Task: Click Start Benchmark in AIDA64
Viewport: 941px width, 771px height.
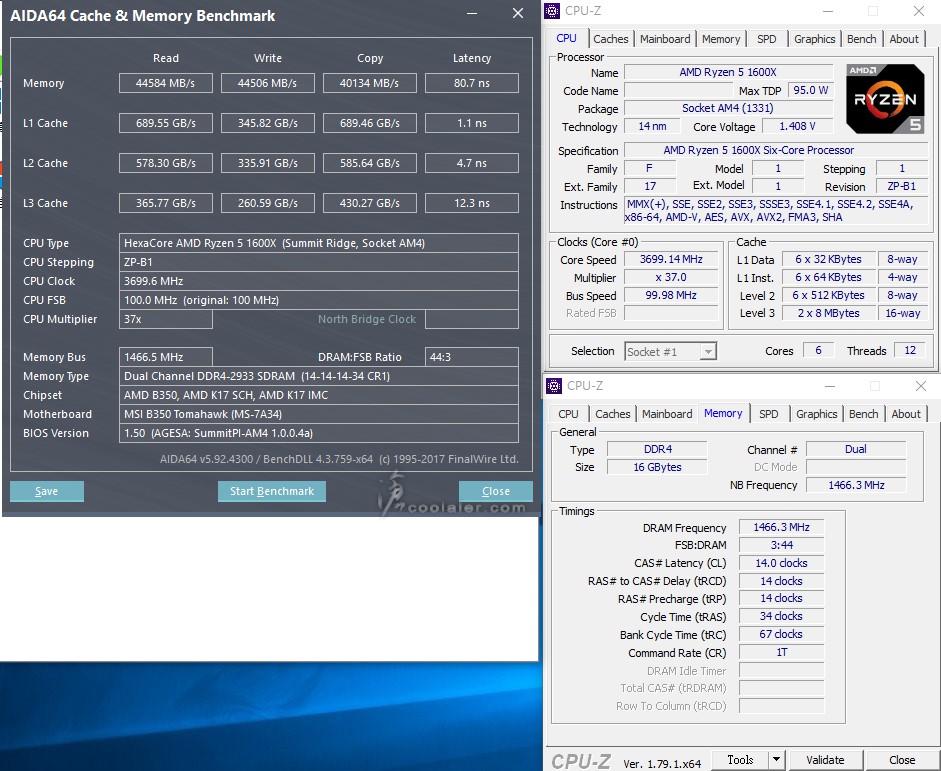Action: 272,491
